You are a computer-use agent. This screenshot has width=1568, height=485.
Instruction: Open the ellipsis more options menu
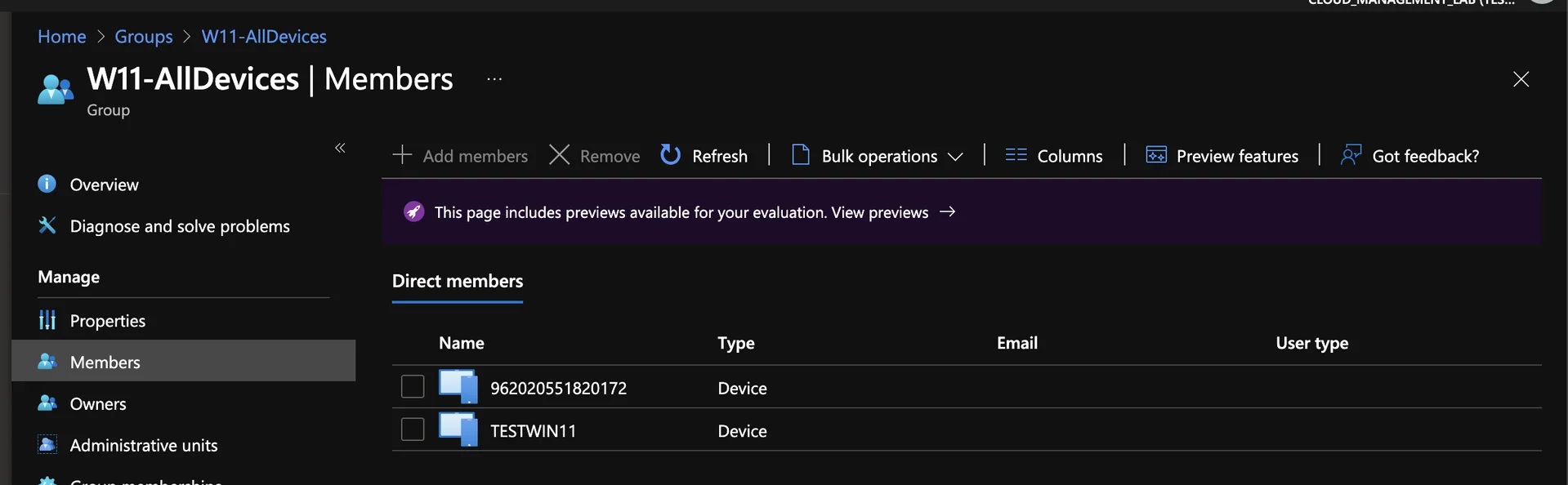tap(494, 79)
